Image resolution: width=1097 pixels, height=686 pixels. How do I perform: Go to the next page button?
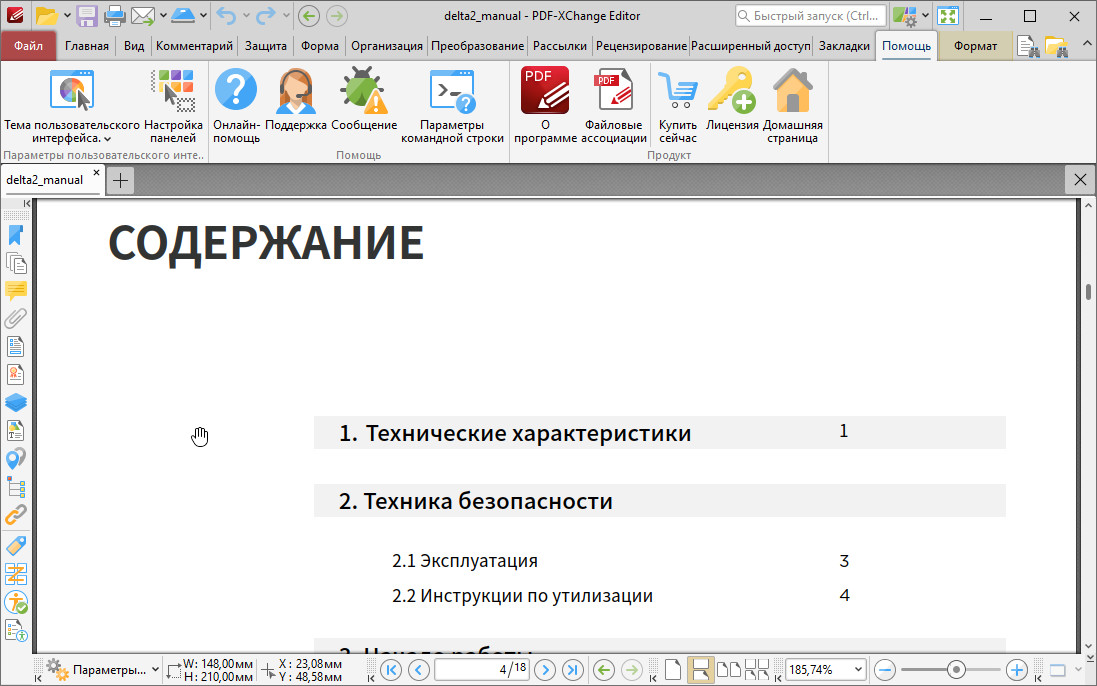(x=545, y=669)
